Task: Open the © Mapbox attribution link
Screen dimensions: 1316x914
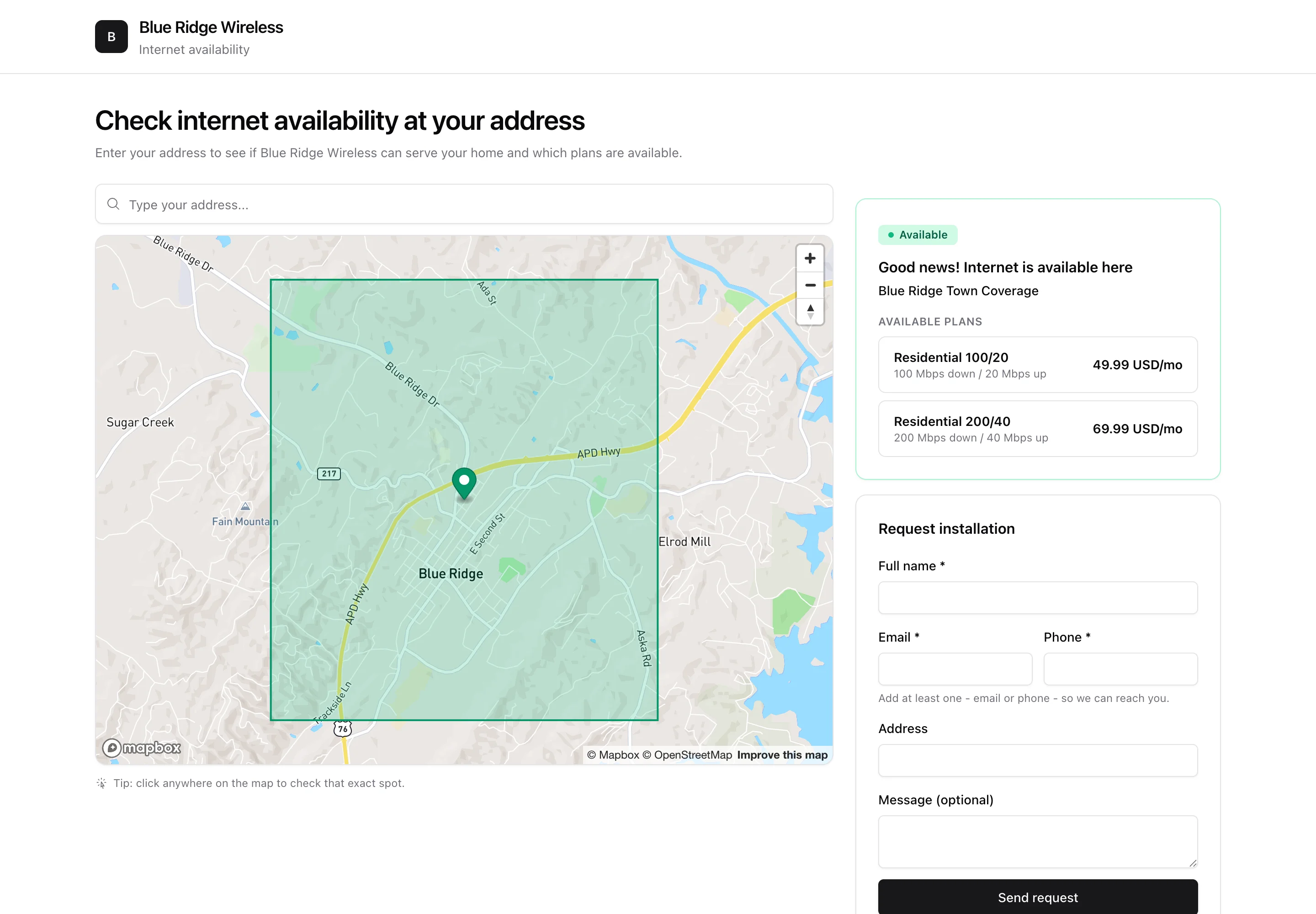Action: 613,755
